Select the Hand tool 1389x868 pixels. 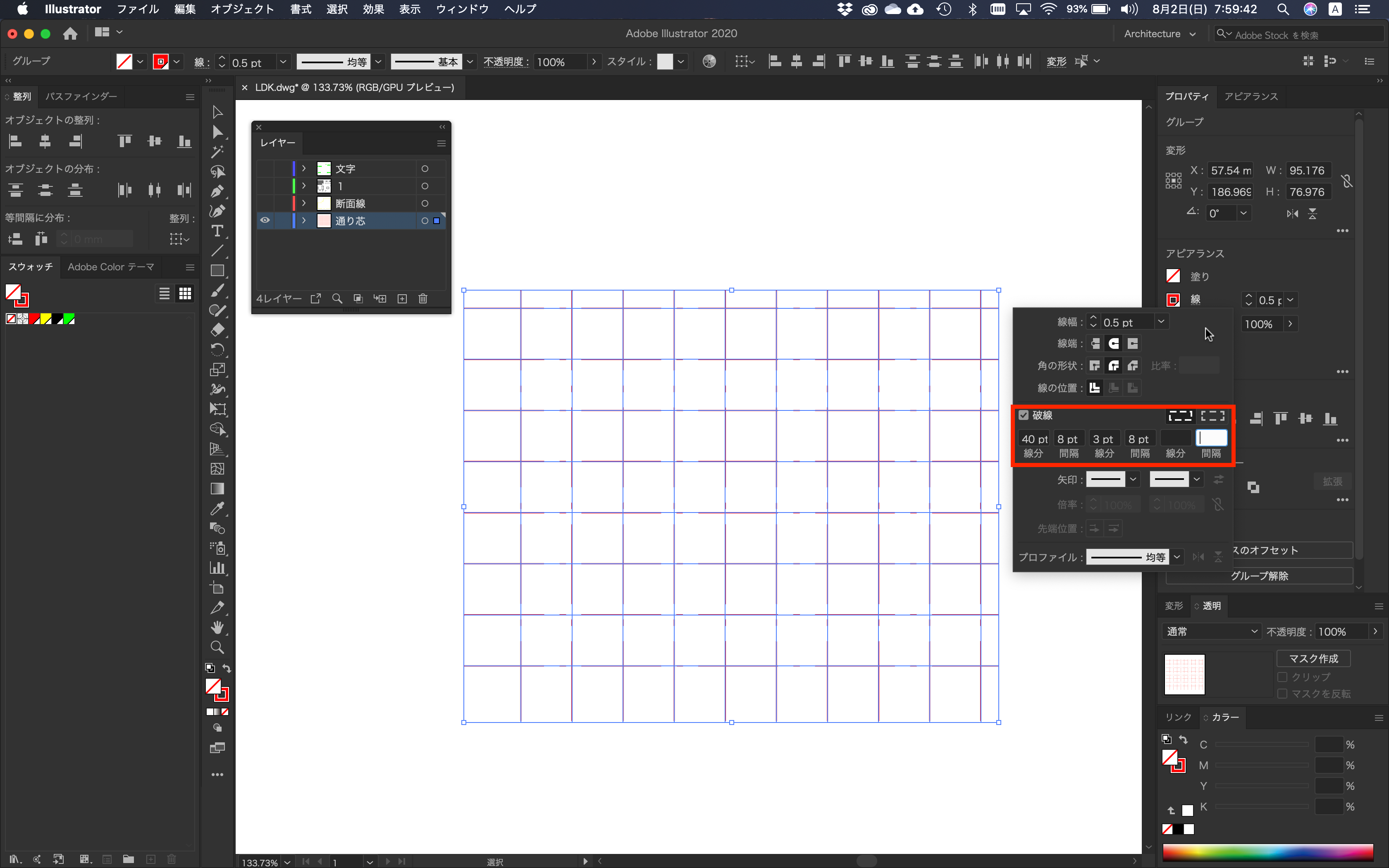pyautogui.click(x=217, y=627)
